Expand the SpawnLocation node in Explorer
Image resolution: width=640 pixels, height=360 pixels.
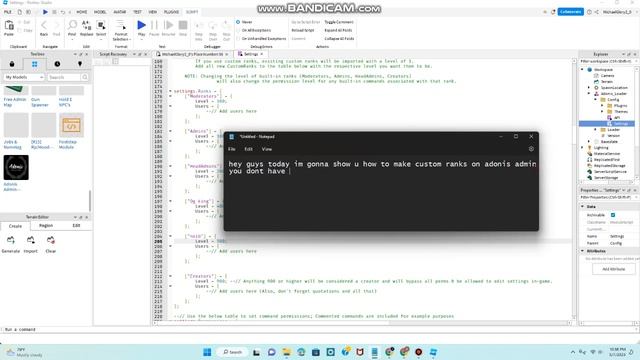(589, 87)
